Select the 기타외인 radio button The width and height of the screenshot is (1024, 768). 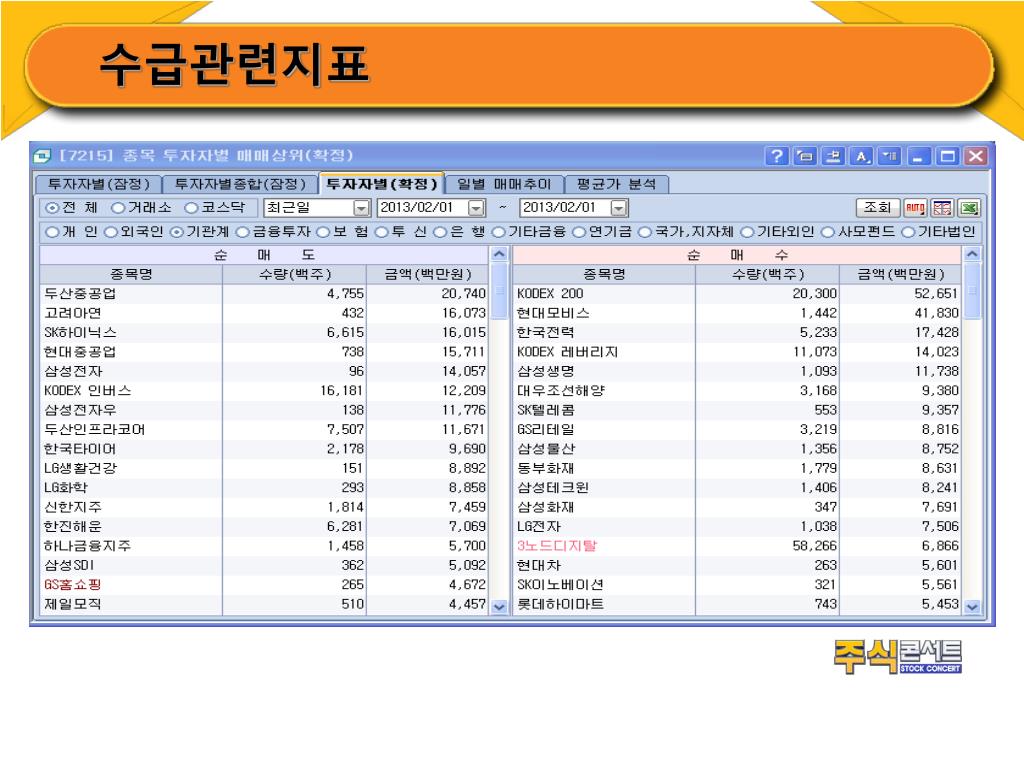coord(747,232)
